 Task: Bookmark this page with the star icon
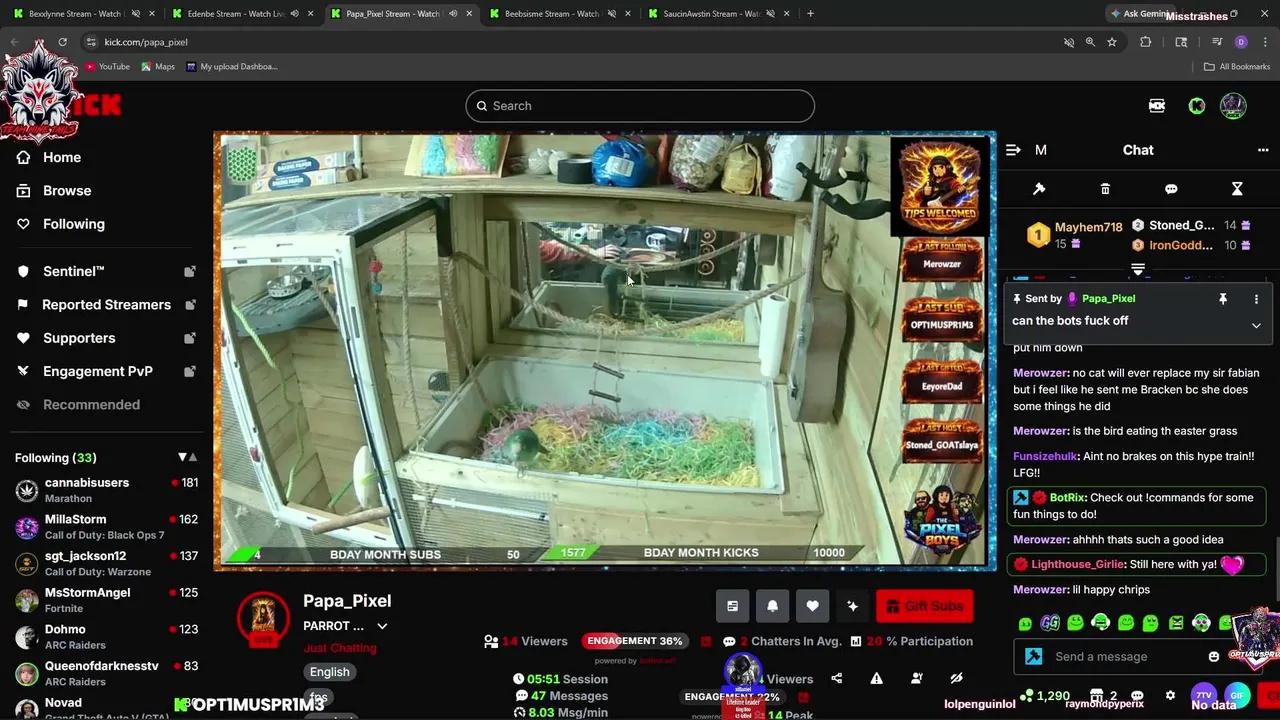pyautogui.click(x=1111, y=42)
